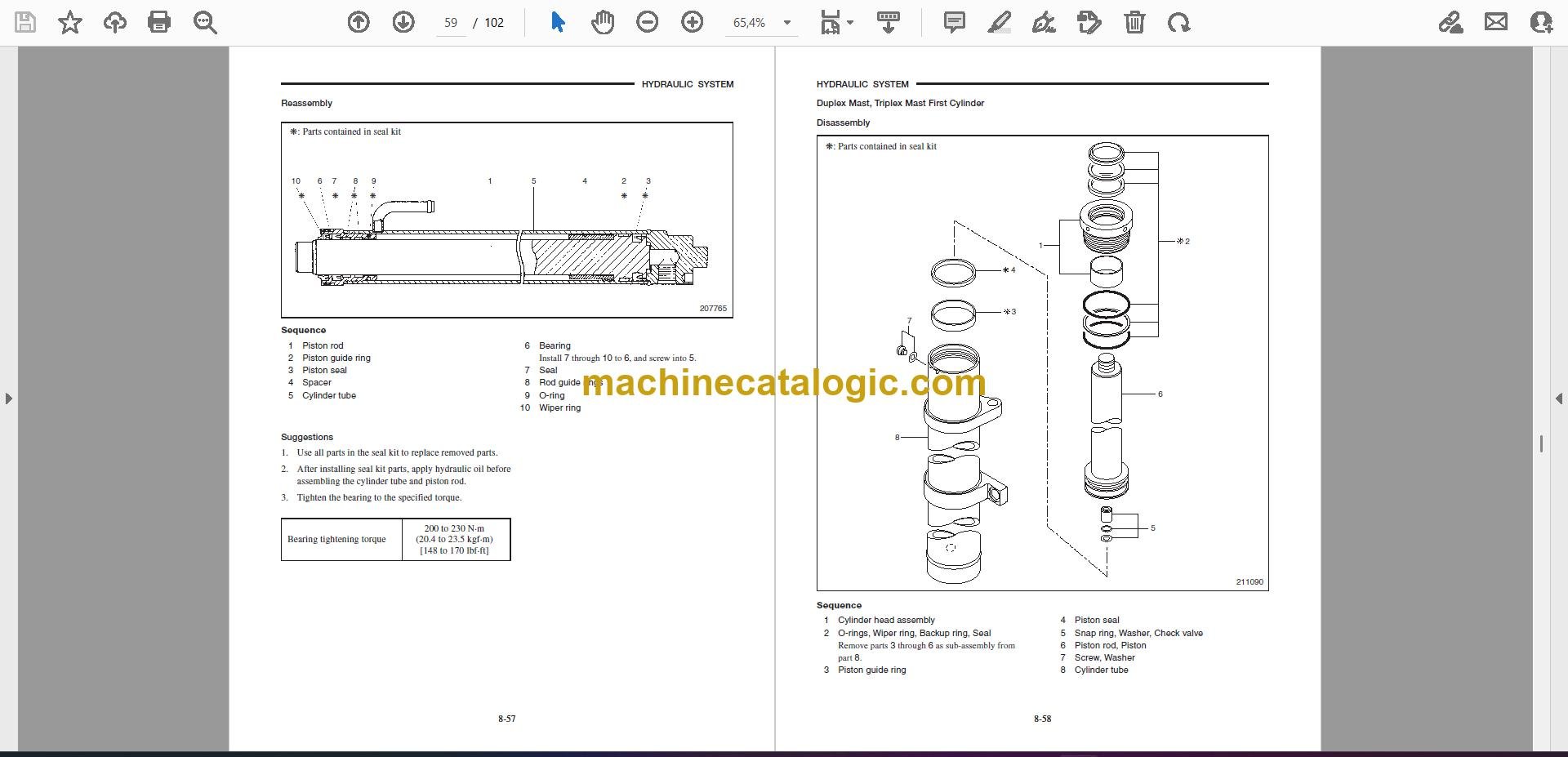
Task: Click the Save file icon
Action: (25, 22)
